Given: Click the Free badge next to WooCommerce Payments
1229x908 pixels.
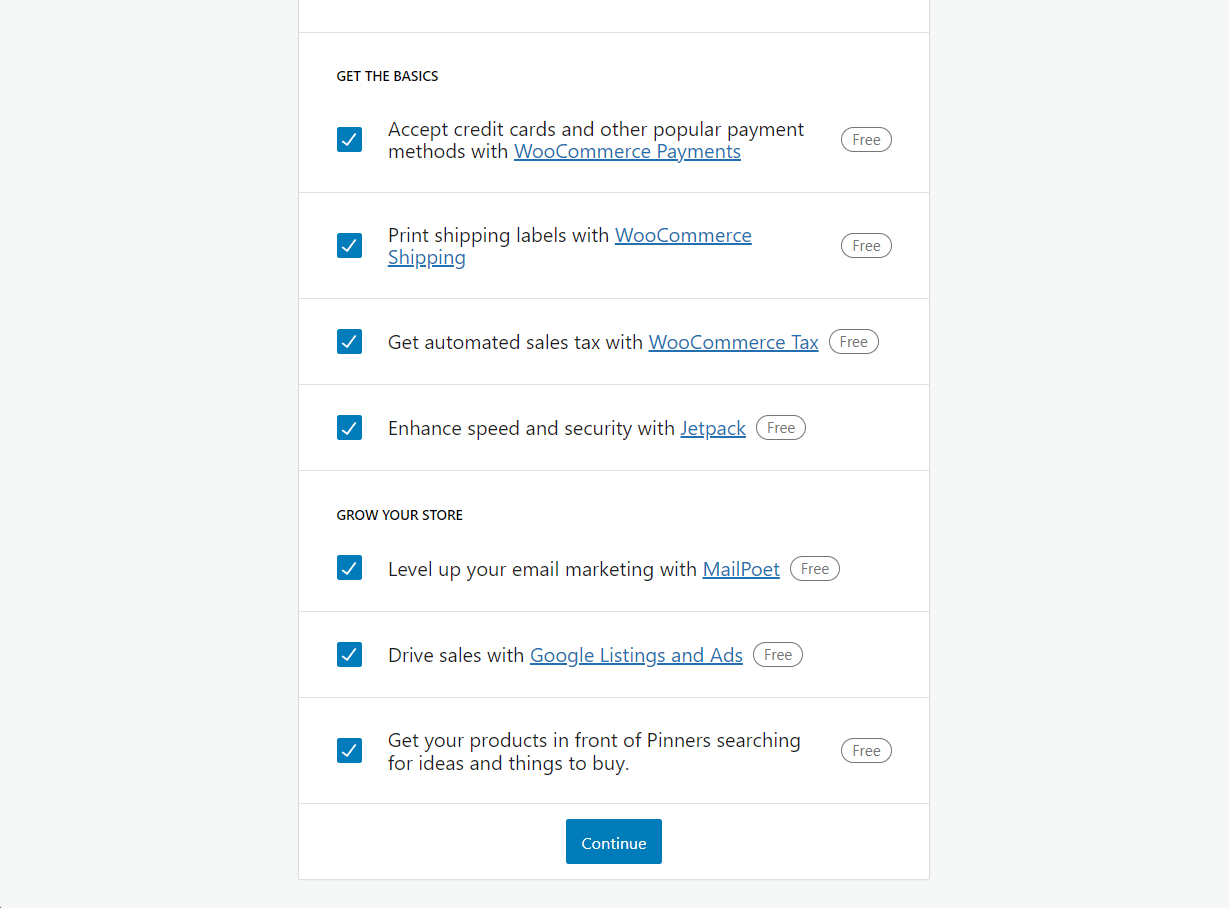Looking at the screenshot, I should point(866,139).
